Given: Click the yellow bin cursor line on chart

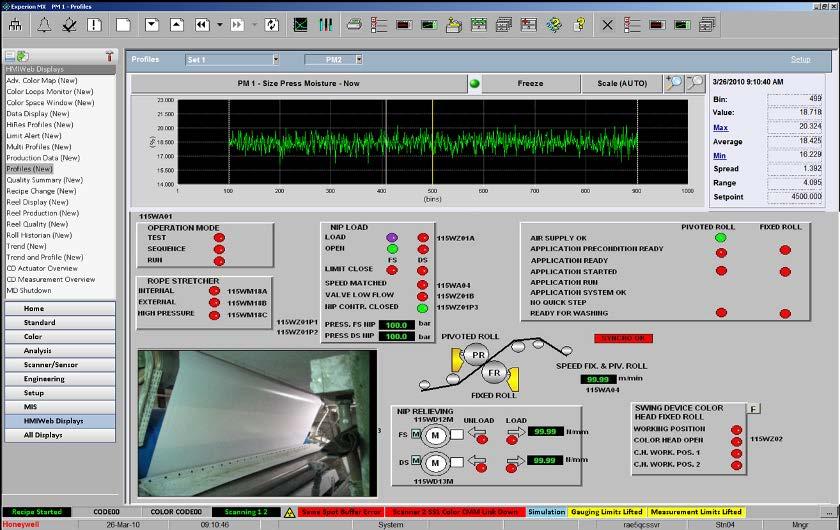Looking at the screenshot, I should pos(432,142).
